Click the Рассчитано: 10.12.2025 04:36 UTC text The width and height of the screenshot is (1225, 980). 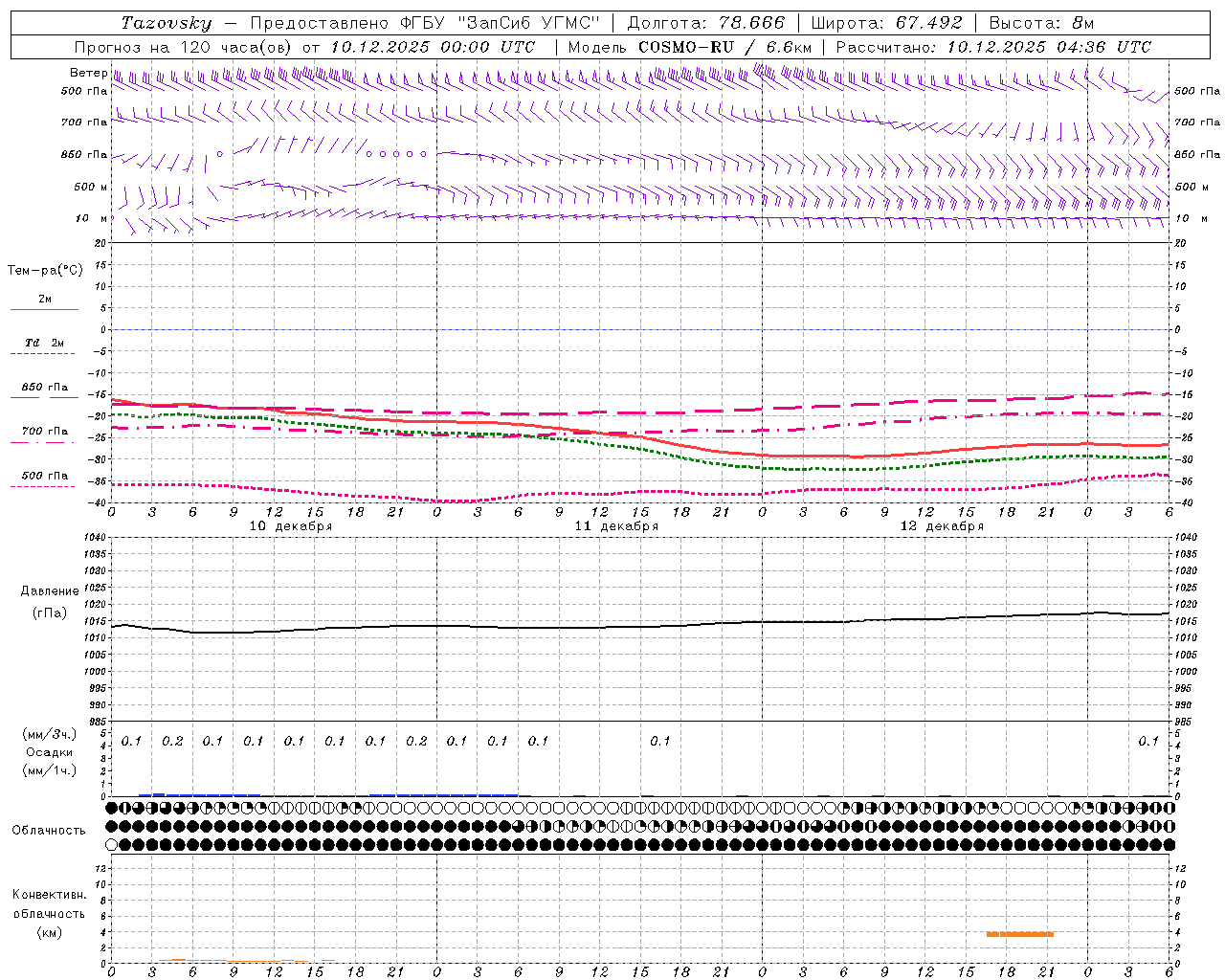point(993,47)
